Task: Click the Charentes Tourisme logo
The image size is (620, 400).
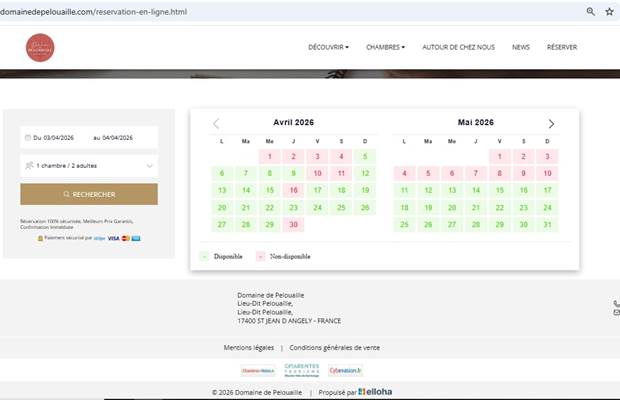Action: 301,369
